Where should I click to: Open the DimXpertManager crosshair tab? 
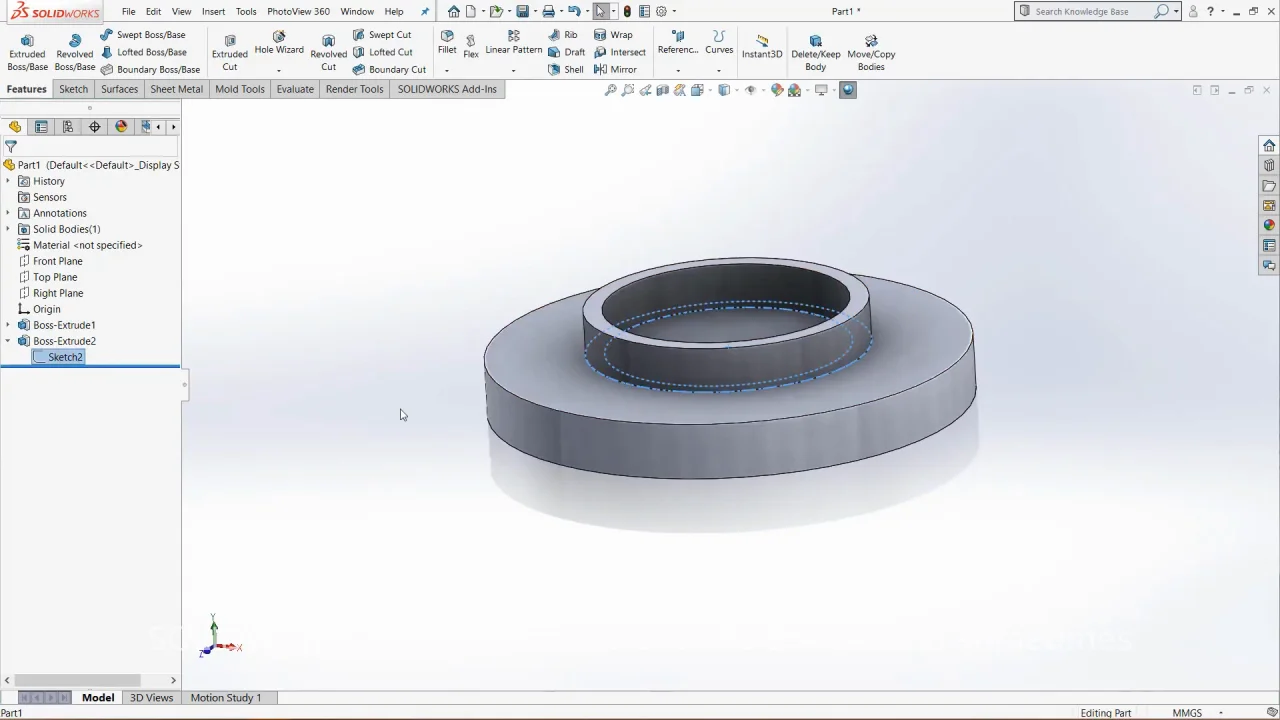pos(95,127)
